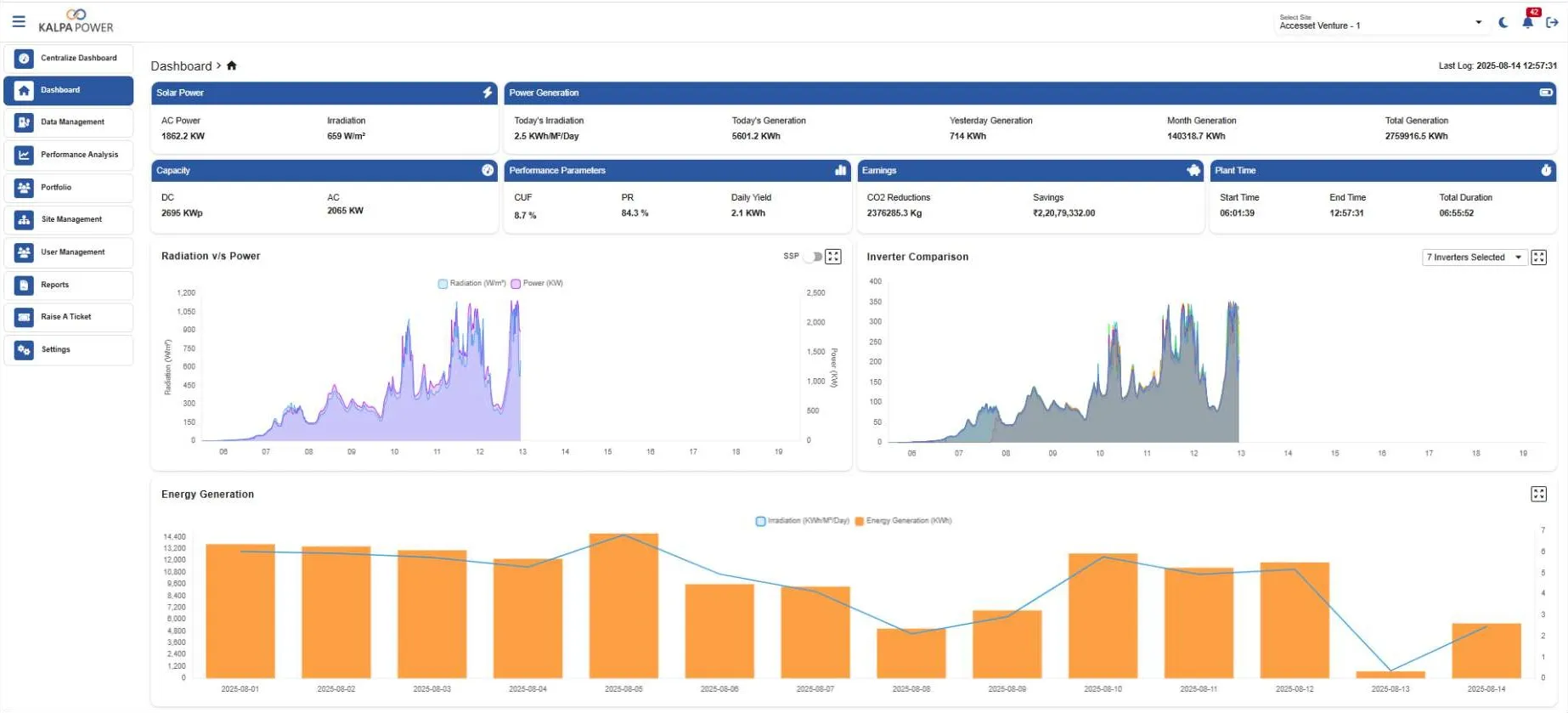
Task: Click the Start Time value 06:01:39
Action: click(x=1237, y=213)
